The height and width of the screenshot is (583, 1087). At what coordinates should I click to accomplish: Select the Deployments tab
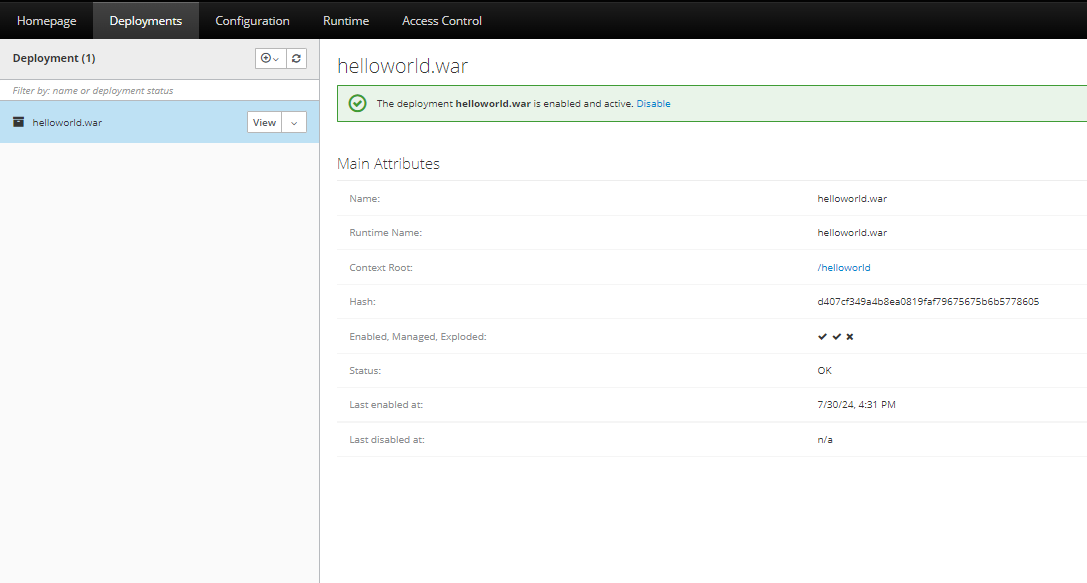point(146,20)
